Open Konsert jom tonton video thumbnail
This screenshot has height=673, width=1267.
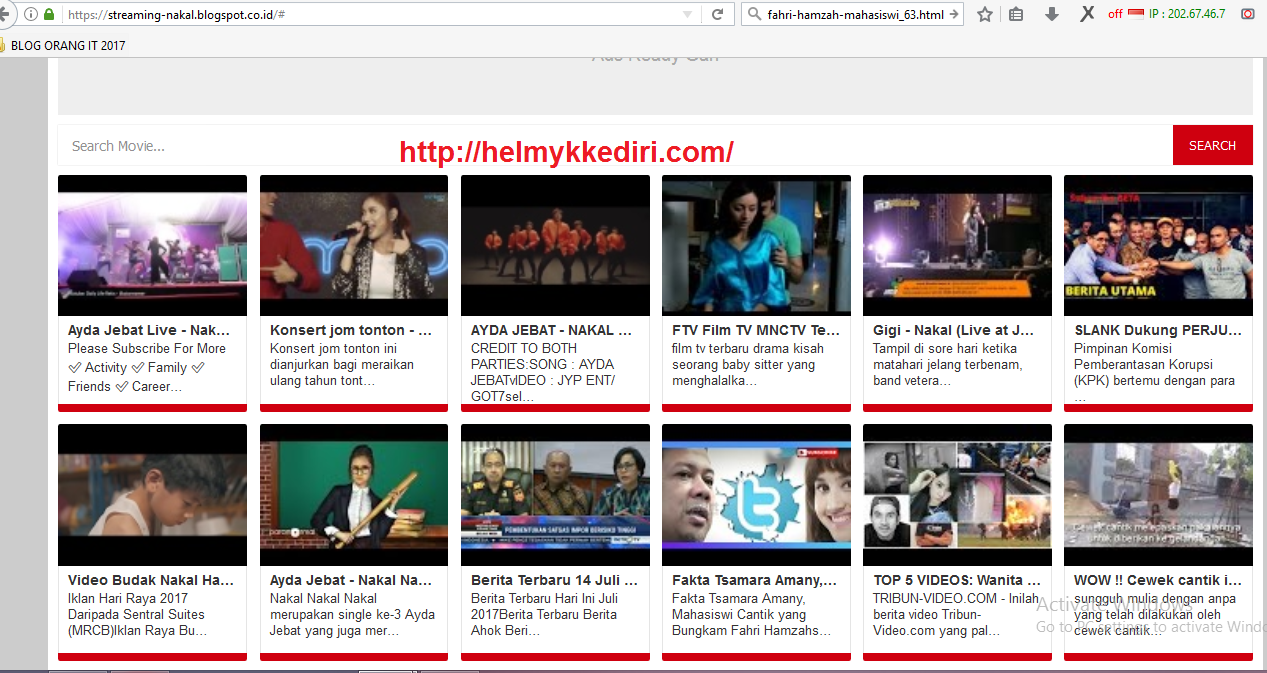[354, 245]
